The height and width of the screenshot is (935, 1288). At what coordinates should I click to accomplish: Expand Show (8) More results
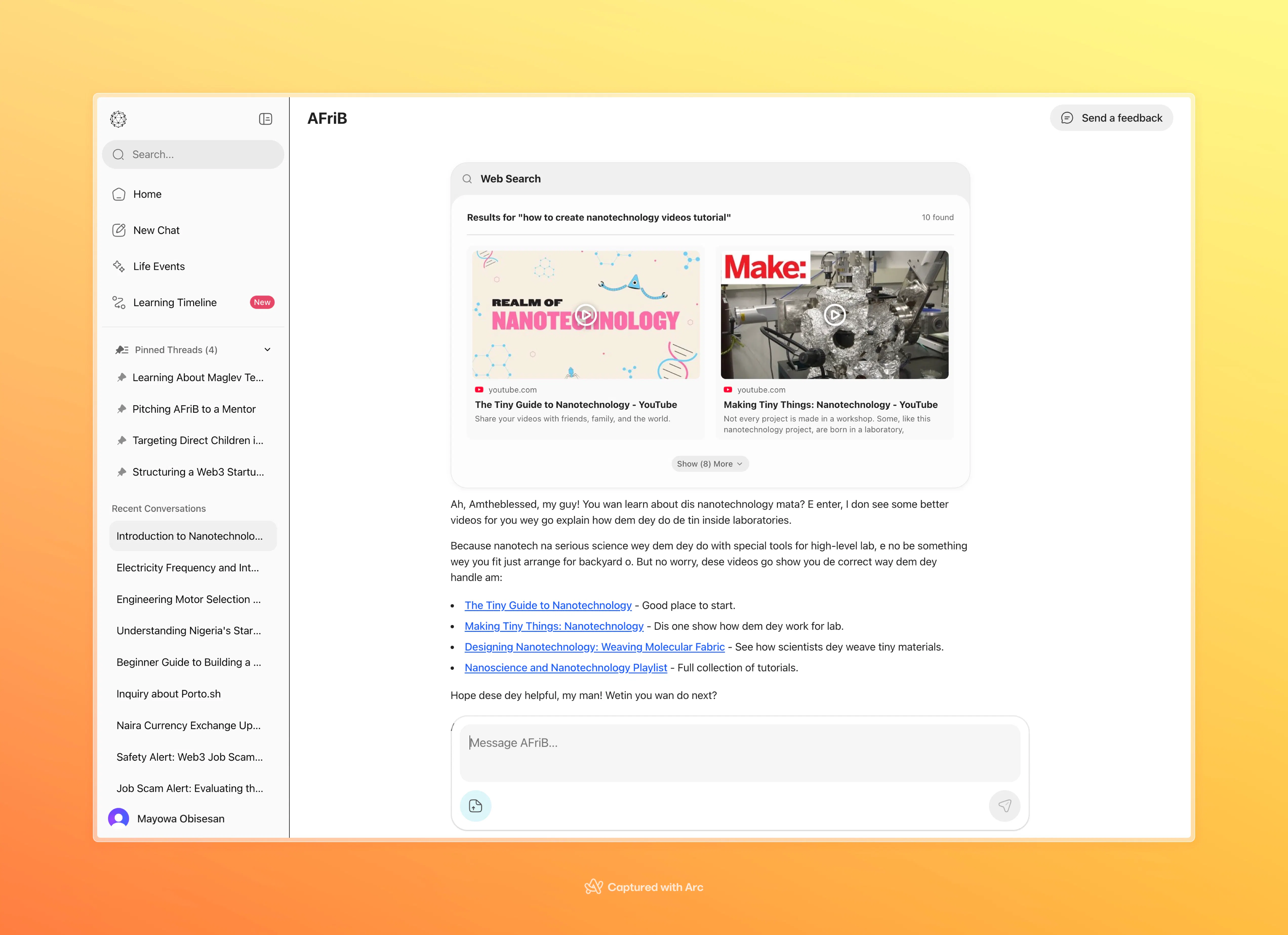tap(710, 464)
